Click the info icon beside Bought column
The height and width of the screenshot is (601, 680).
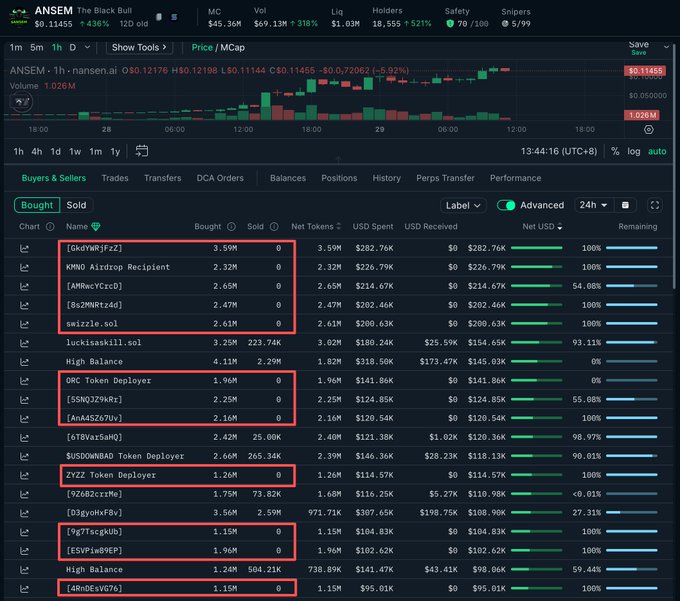pyautogui.click(x=232, y=226)
